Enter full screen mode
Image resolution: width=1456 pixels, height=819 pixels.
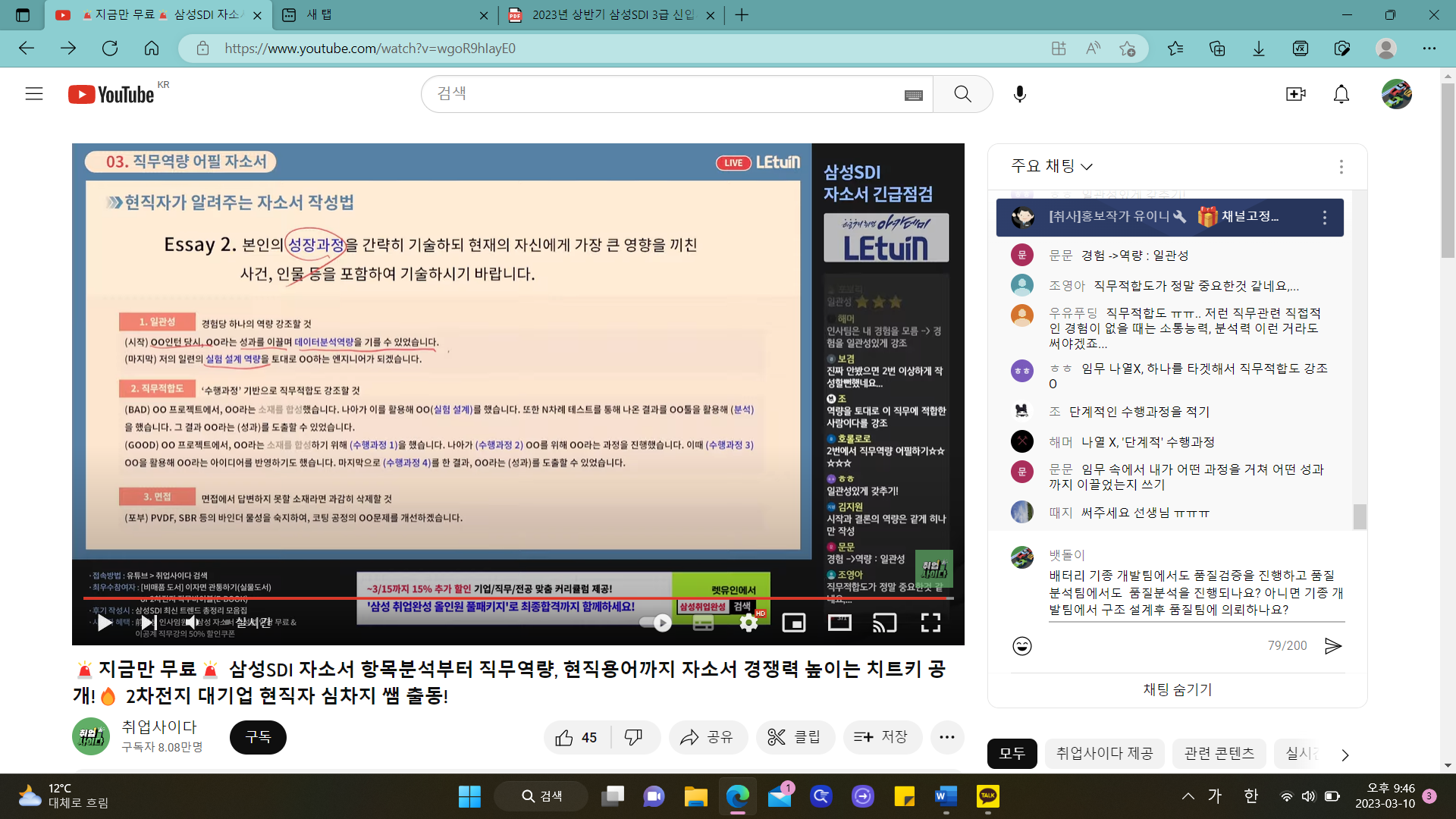coord(930,623)
